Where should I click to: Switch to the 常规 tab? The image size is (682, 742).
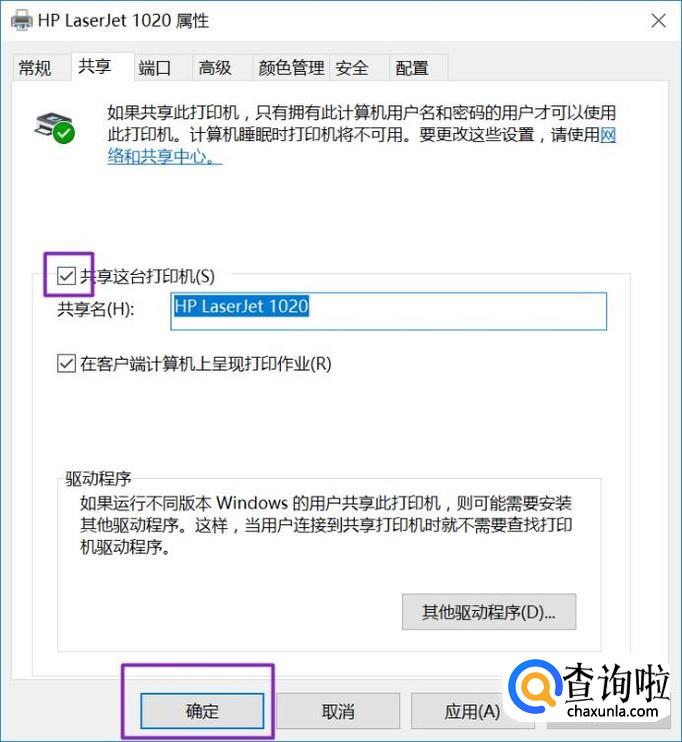coord(35,68)
